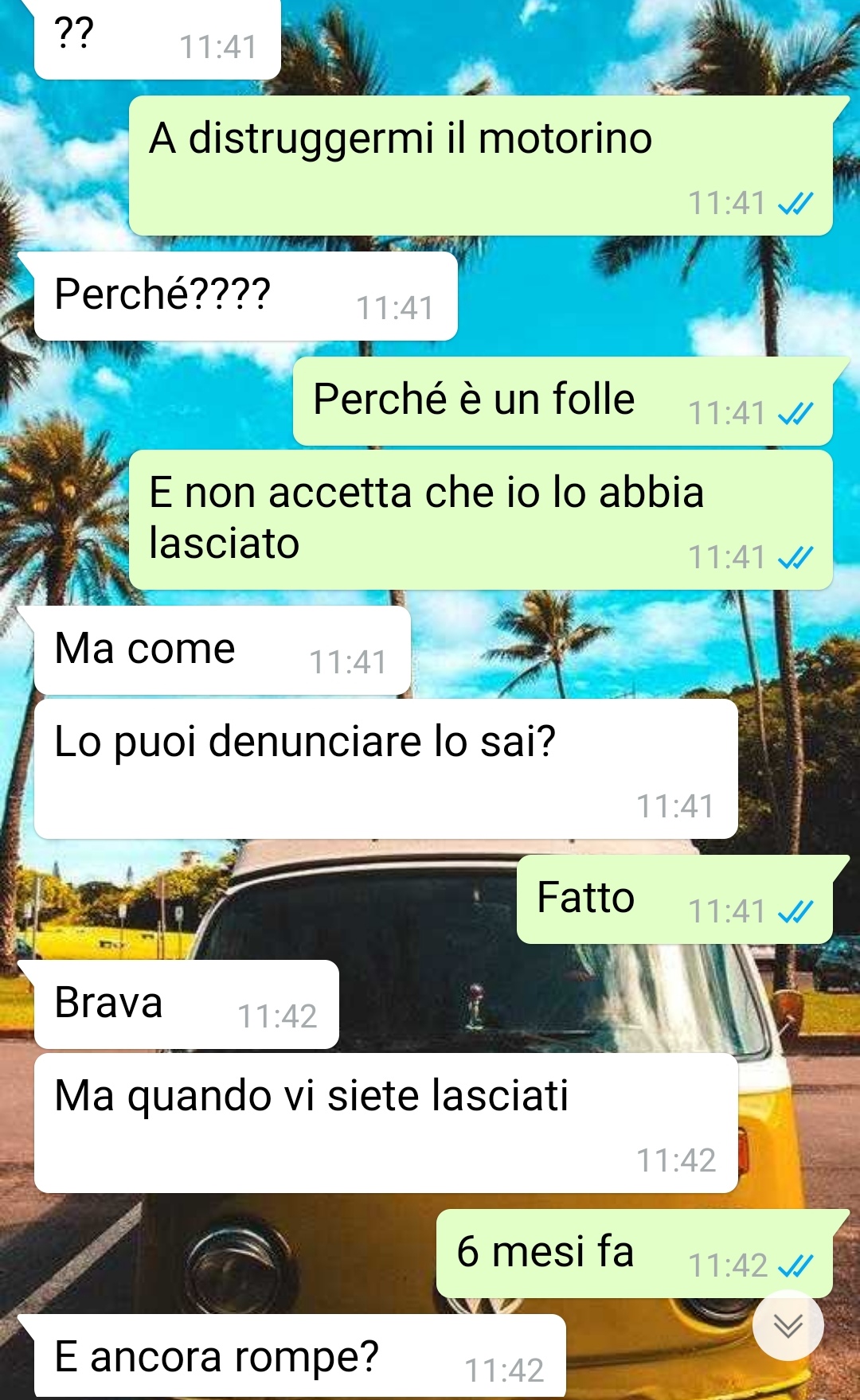Select the "Ma quando vi siete lasciati" message

[x=385, y=1123]
